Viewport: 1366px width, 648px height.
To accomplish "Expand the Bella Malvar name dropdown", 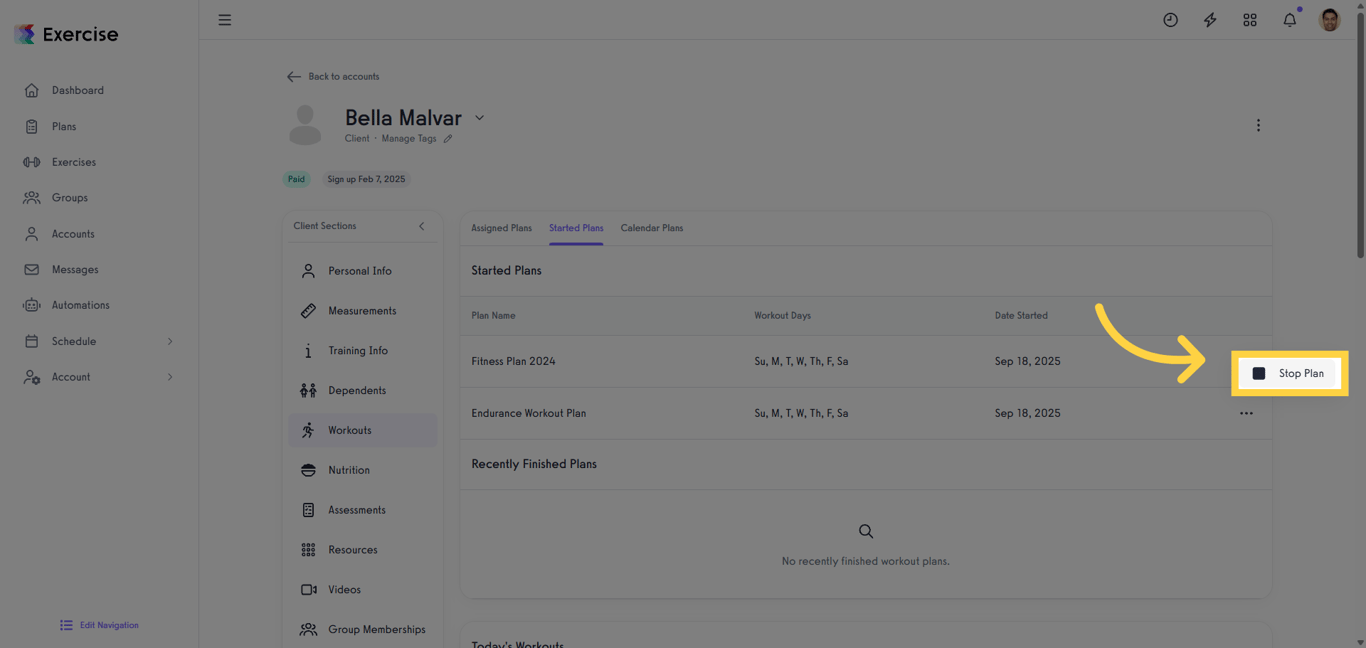I will point(479,118).
